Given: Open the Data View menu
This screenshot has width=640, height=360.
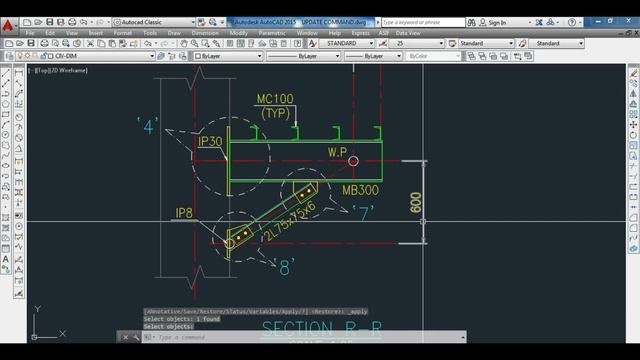Looking at the screenshot, I should click(x=408, y=33).
